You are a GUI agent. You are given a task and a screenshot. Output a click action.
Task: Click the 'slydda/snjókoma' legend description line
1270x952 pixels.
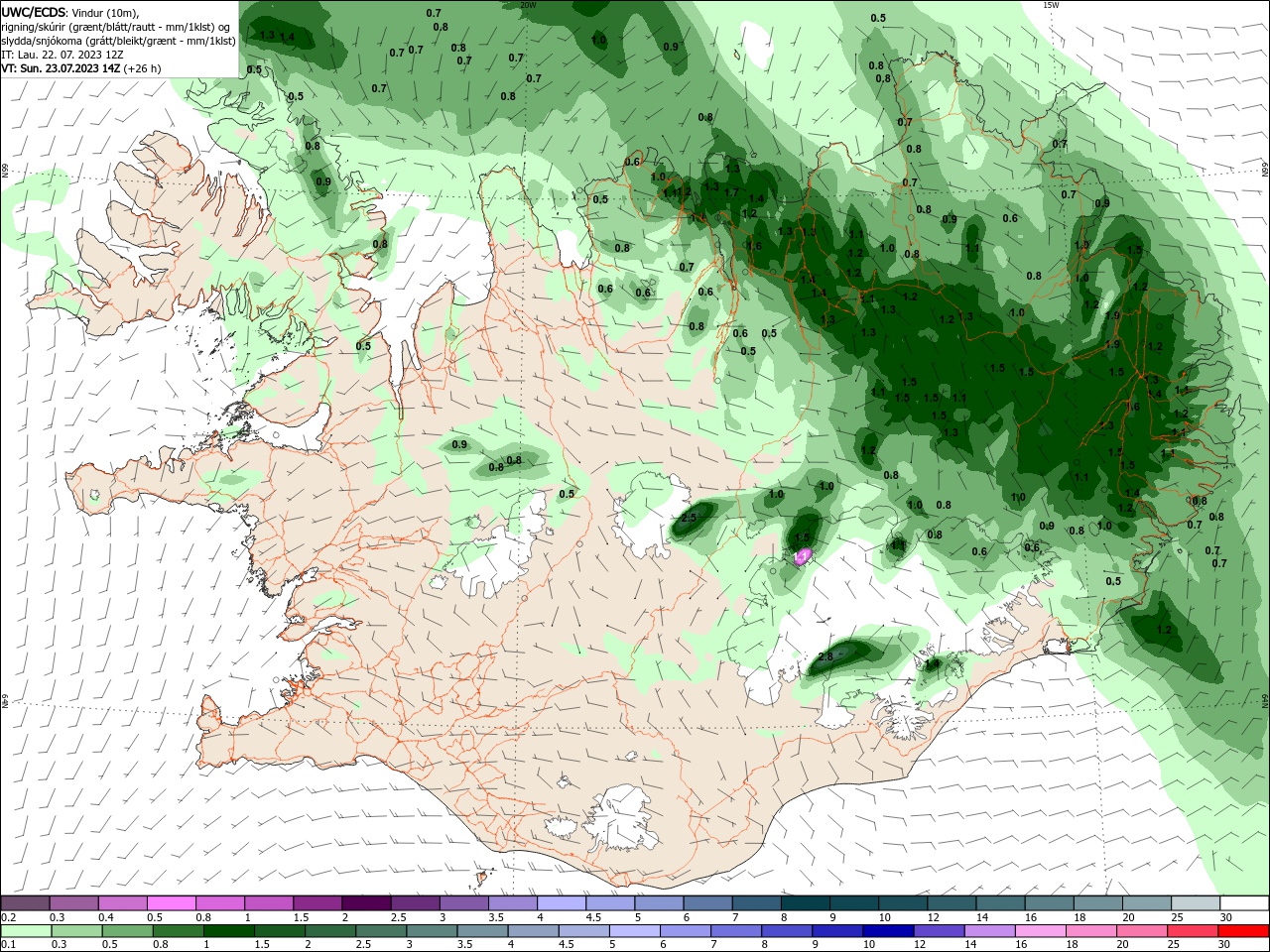point(118,41)
